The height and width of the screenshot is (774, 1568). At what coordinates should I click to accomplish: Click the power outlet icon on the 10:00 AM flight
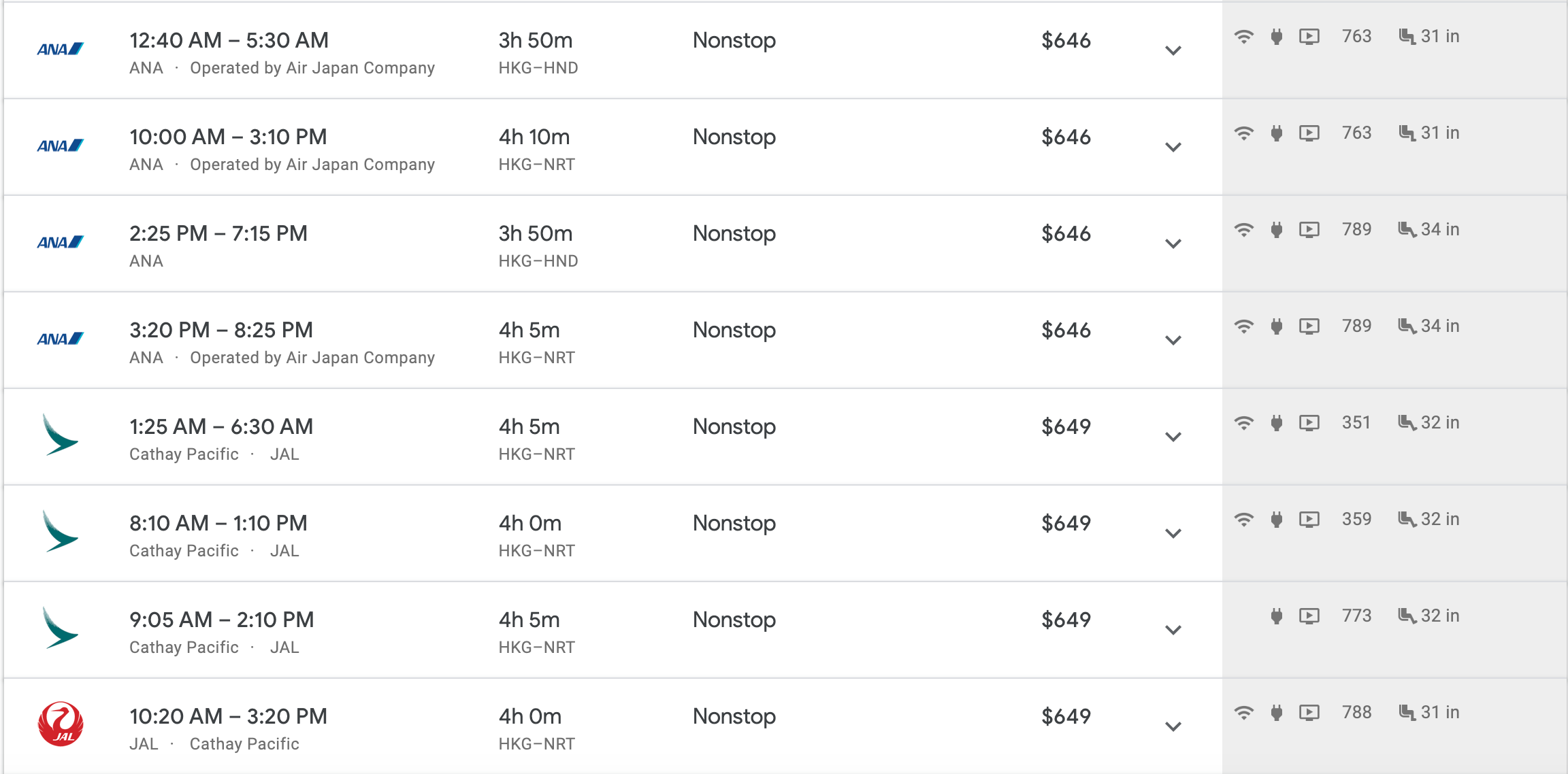(x=1277, y=133)
